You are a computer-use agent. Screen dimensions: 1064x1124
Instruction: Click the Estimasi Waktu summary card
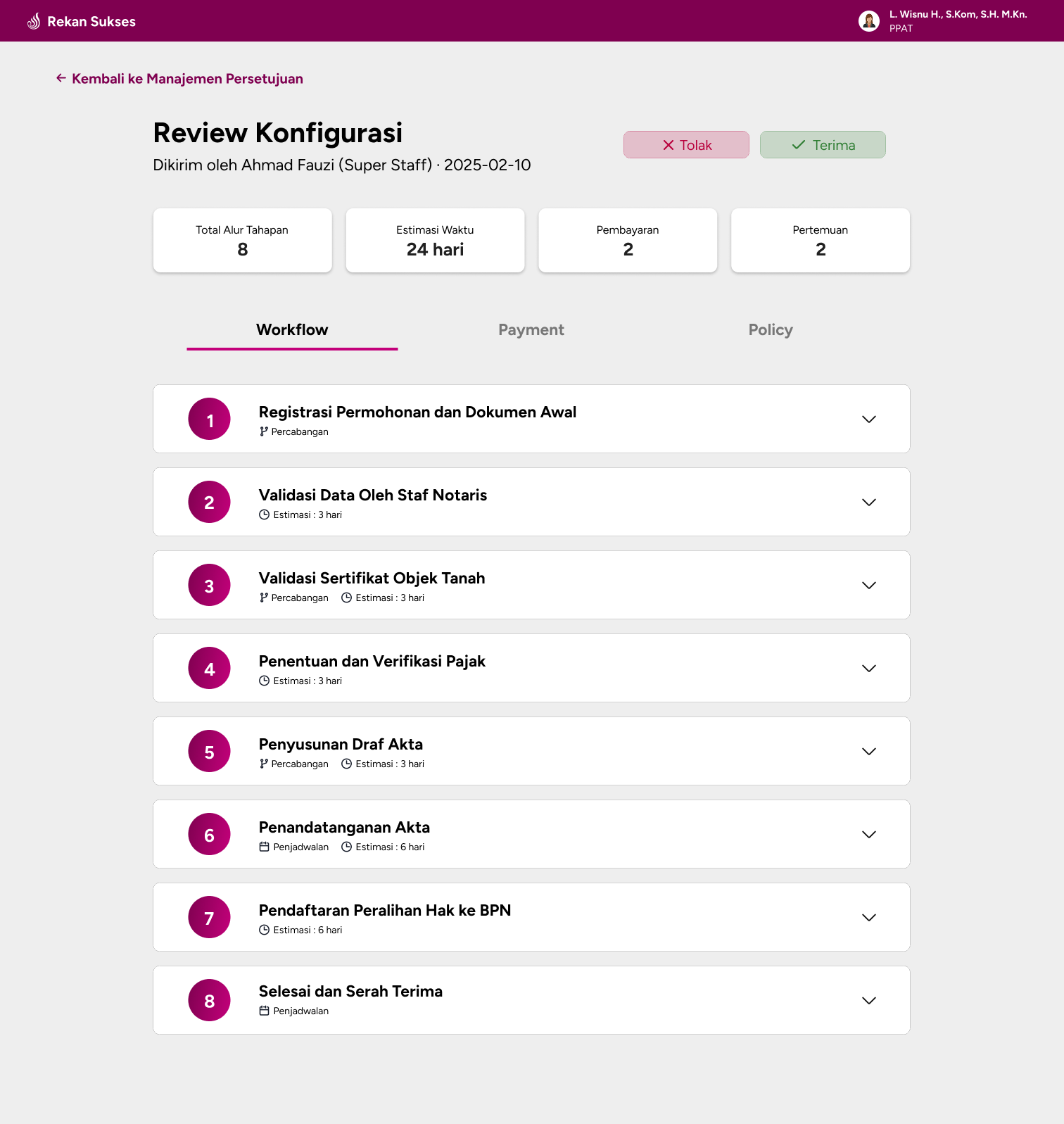coord(435,240)
